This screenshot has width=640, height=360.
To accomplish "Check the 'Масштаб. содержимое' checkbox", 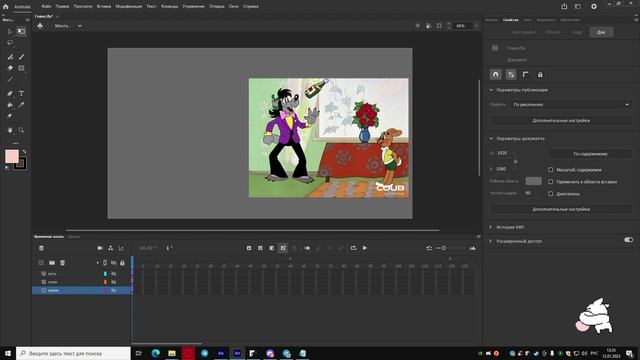I will 551,170.
